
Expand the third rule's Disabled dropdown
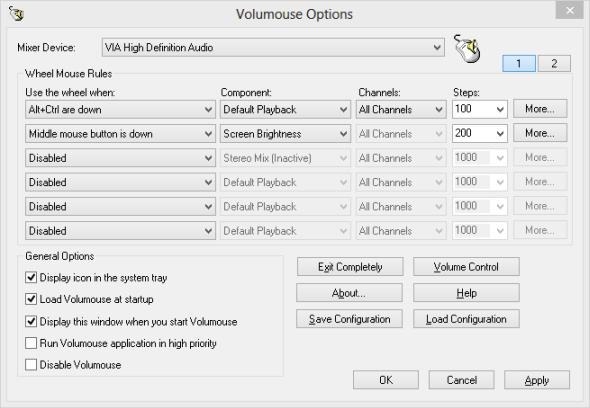point(120,158)
